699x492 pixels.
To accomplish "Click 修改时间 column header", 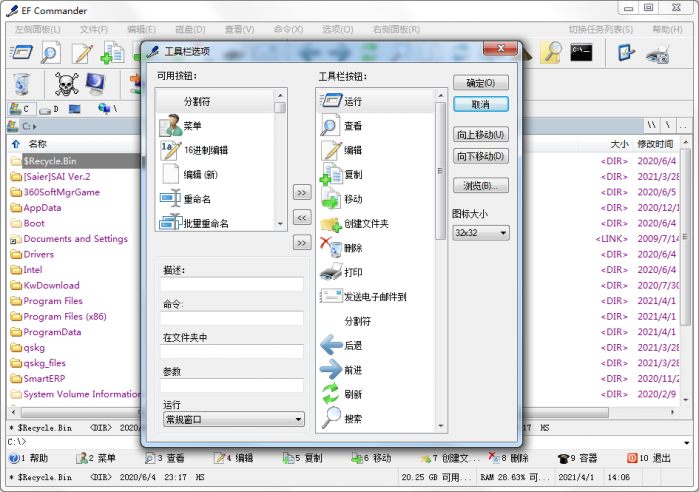I will coord(655,144).
